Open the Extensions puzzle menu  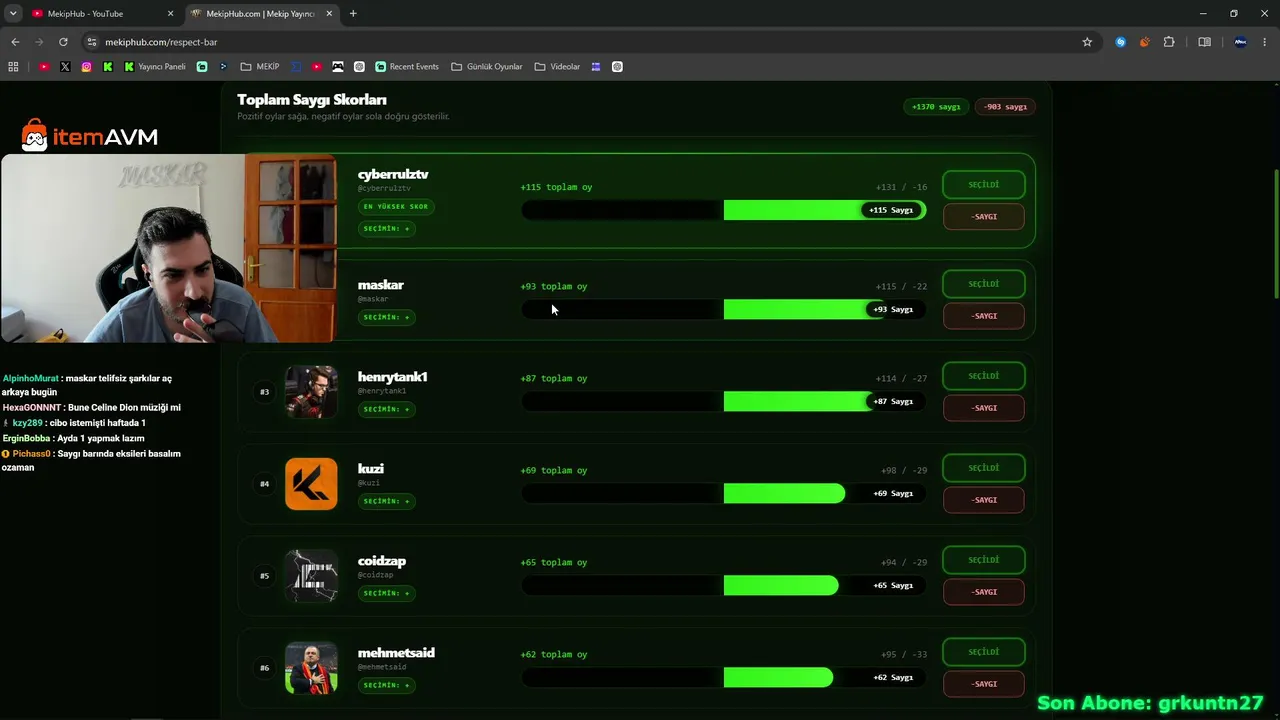point(1169,42)
